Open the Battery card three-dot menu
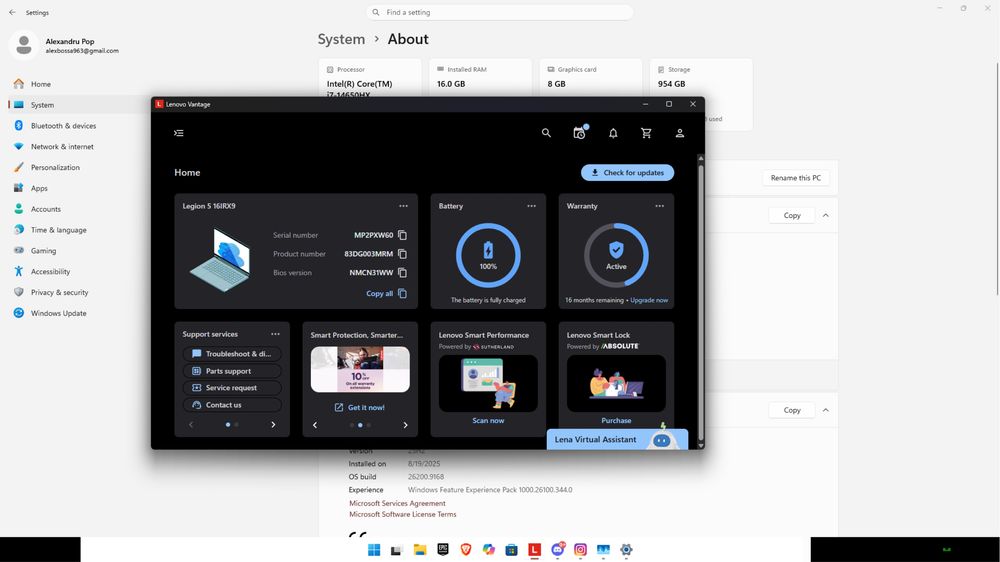The height and width of the screenshot is (562, 1000). 531,206
